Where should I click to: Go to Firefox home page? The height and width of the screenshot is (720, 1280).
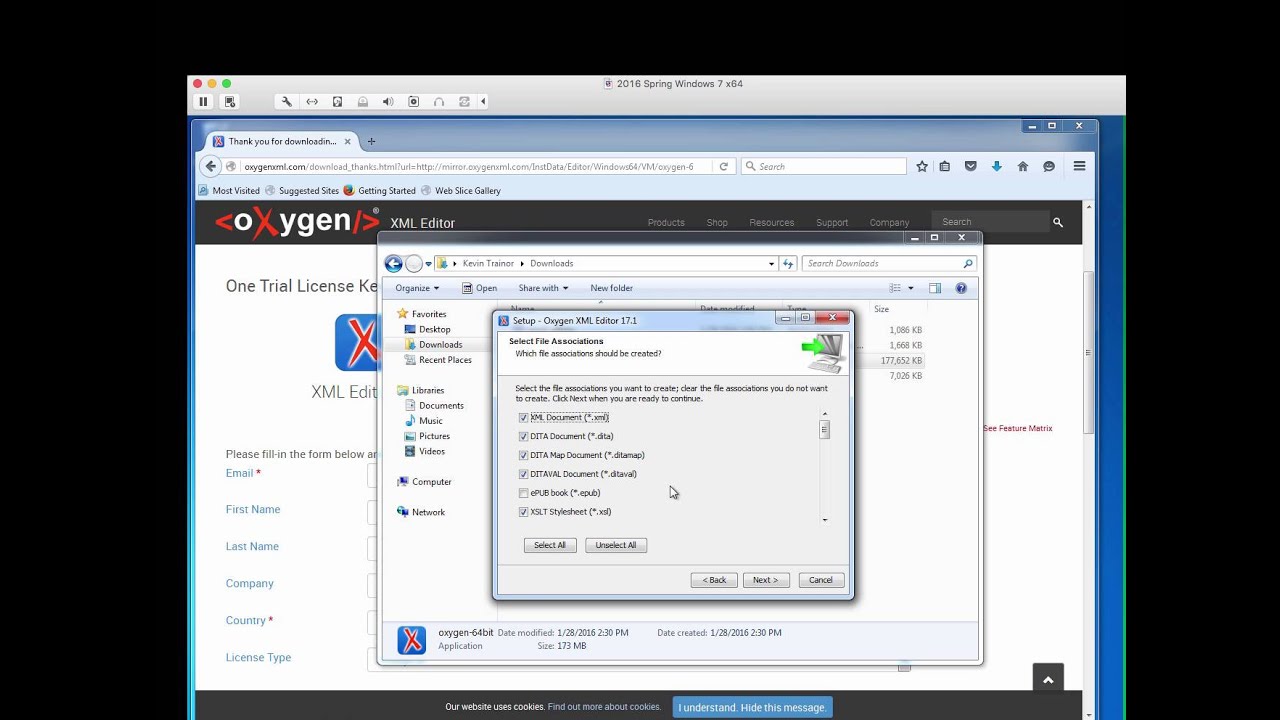pos(1022,166)
